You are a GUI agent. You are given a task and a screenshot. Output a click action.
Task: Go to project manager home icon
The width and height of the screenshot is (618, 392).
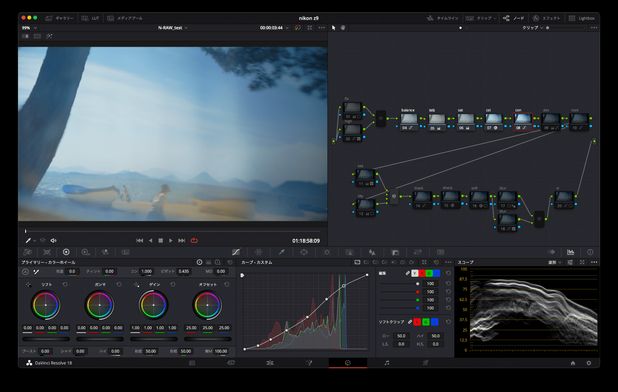(x=573, y=363)
